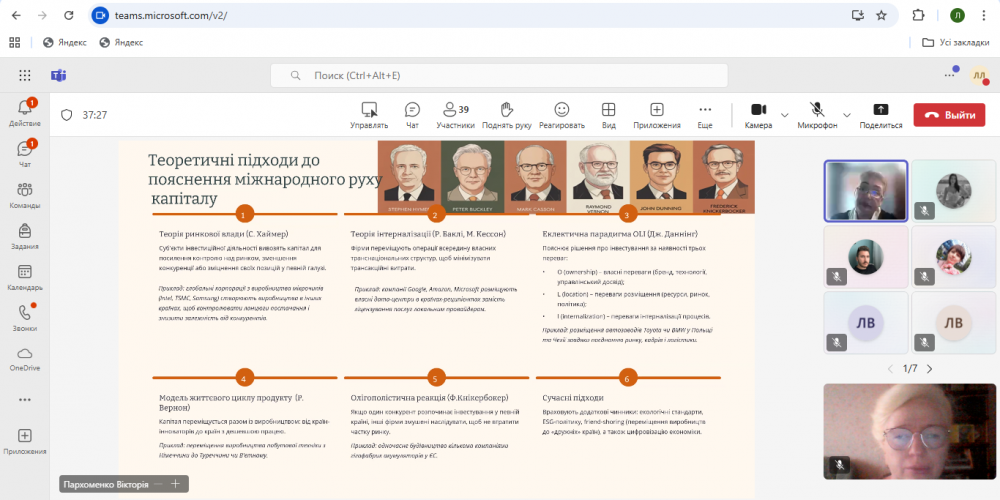Expand the microphone options dropdown arrow
The height and width of the screenshot is (500, 1000).
pos(847,114)
